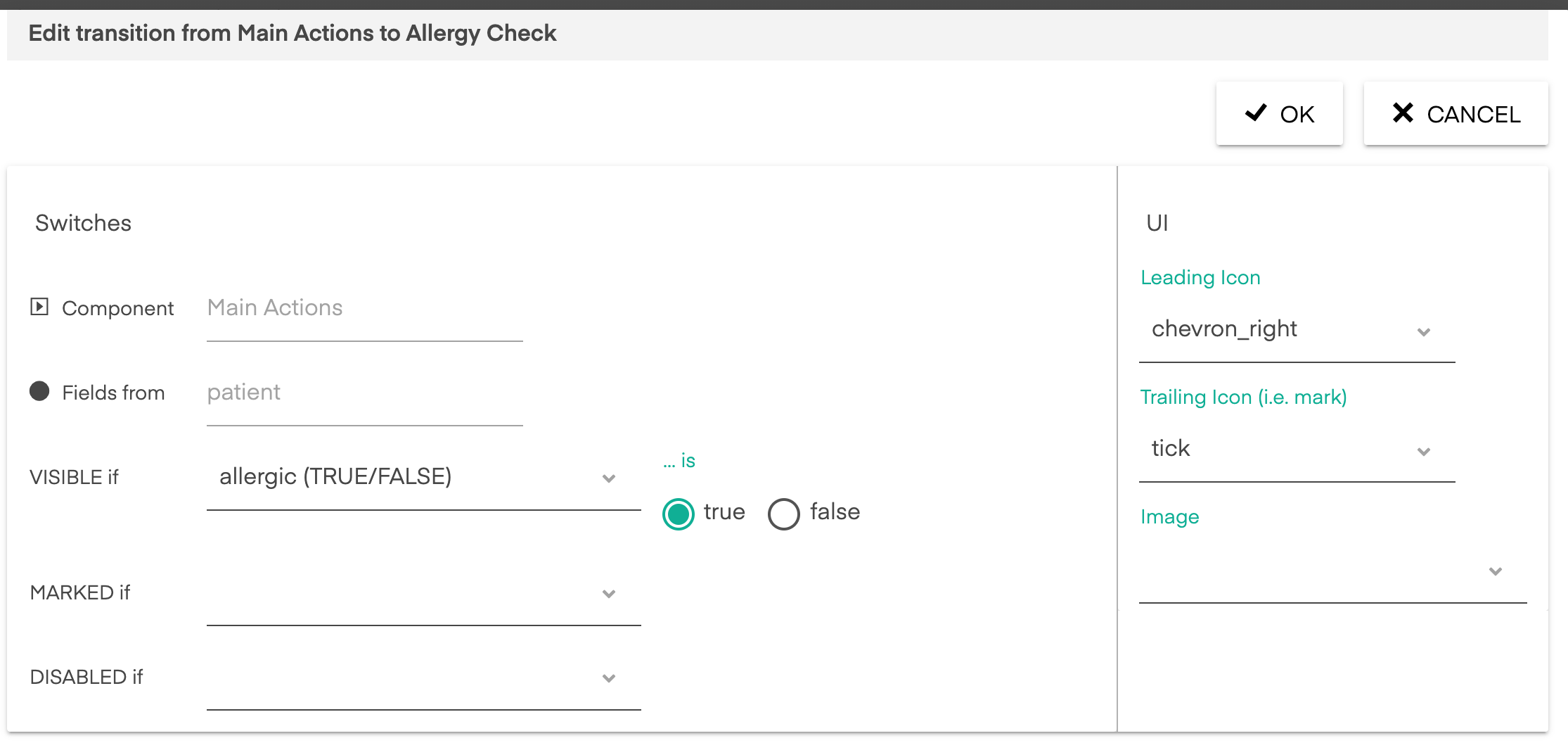
Task: Expand the DISABLED if dropdown
Action: tap(424, 678)
